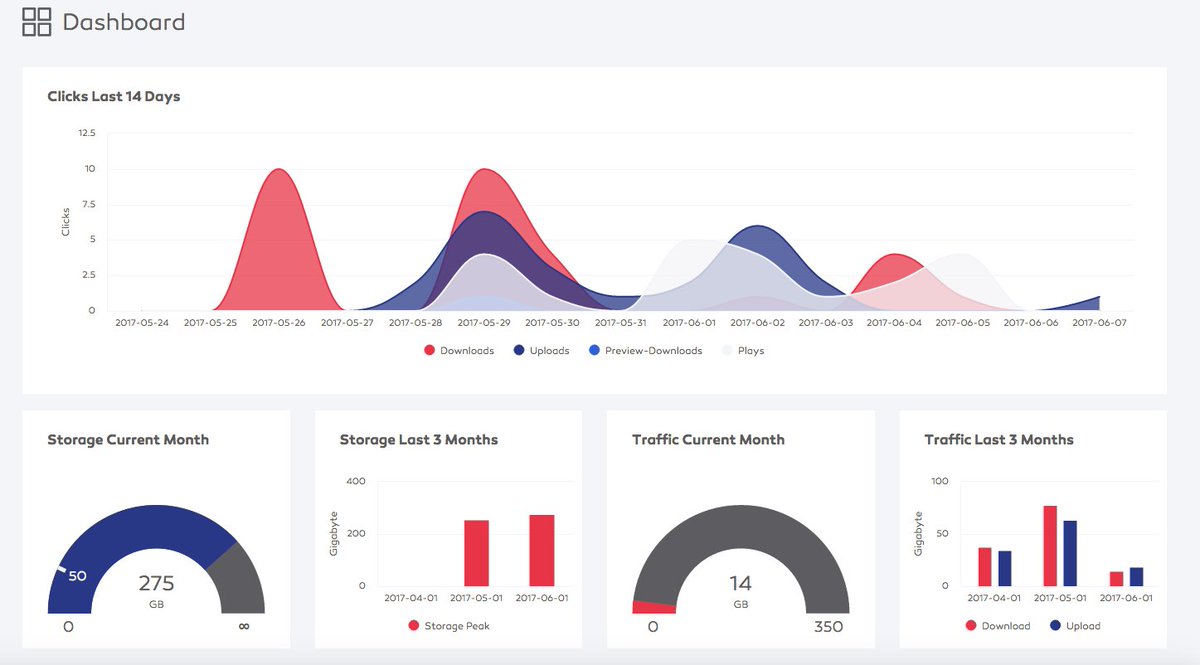
Task: Open the Clicks Last 14 Days panel
Action: [x=114, y=96]
